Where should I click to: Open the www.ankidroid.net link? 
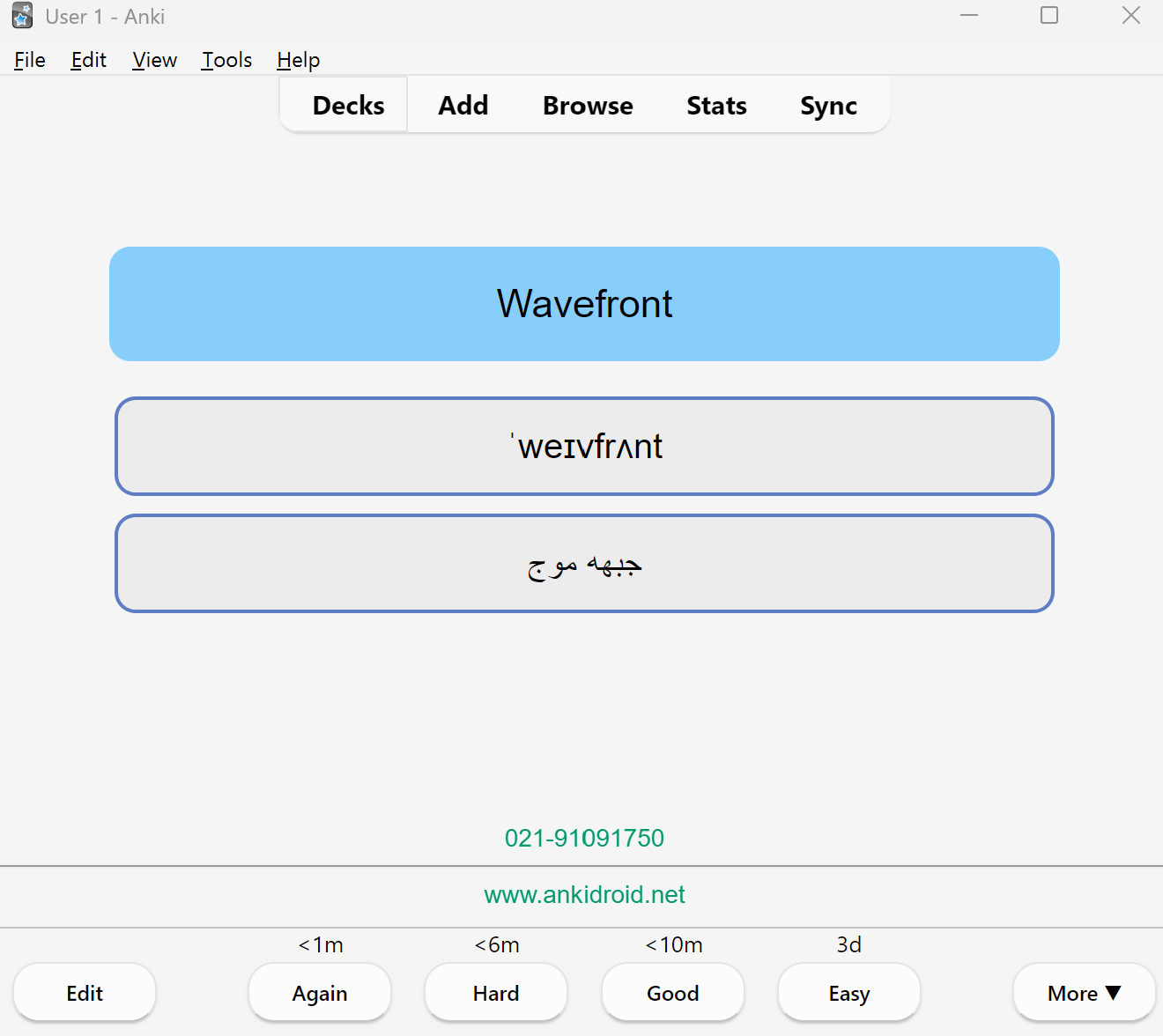tap(584, 895)
